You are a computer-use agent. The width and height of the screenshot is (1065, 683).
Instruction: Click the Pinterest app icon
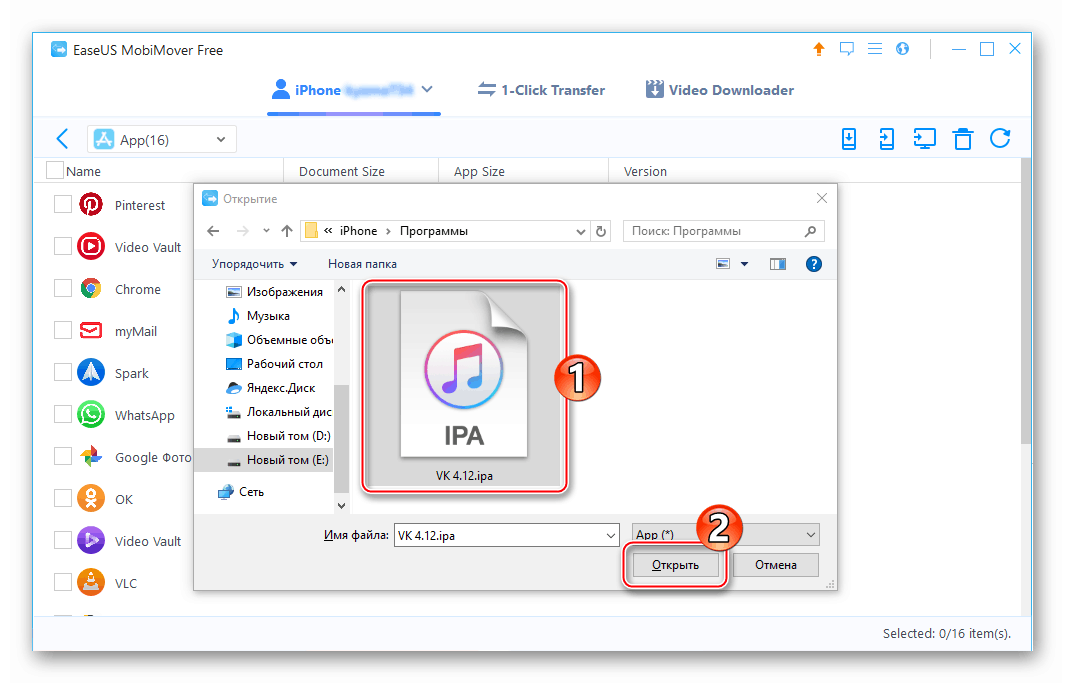click(91, 204)
